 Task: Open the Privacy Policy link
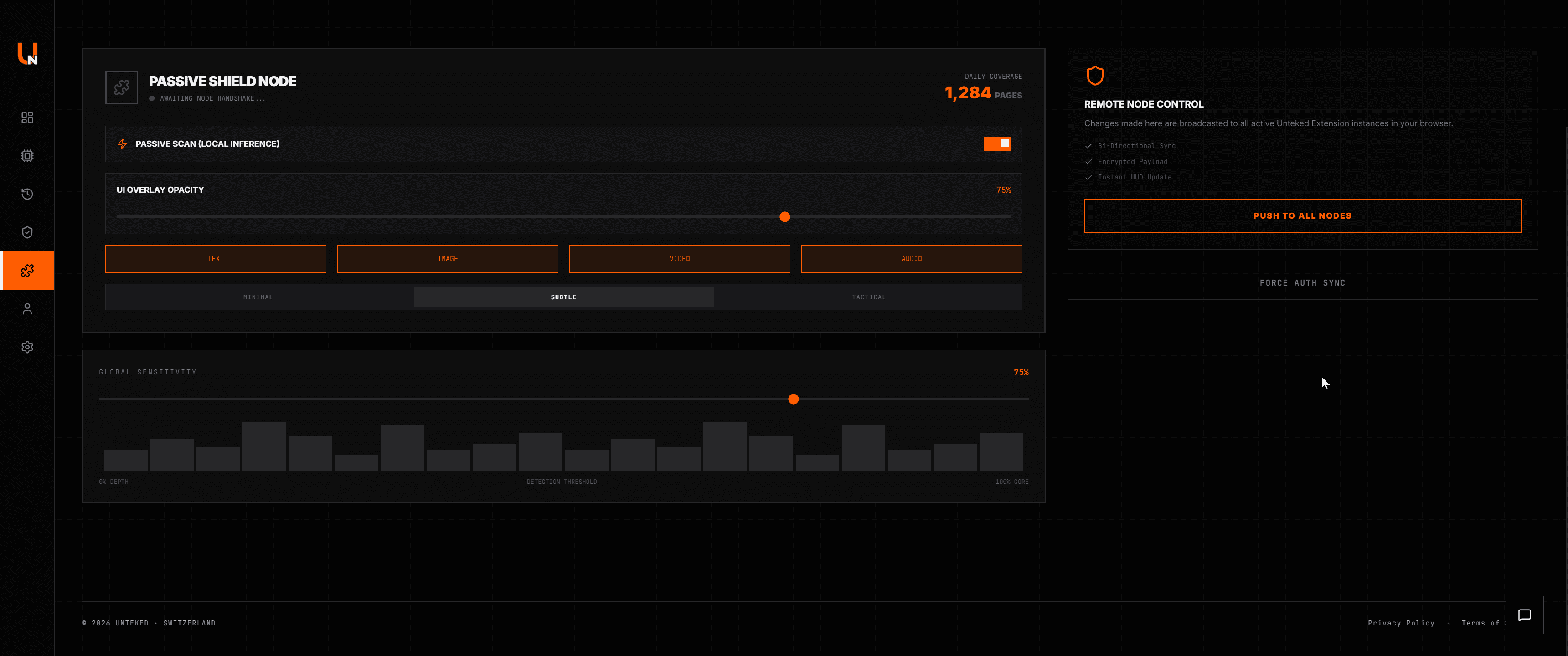pyautogui.click(x=1401, y=623)
